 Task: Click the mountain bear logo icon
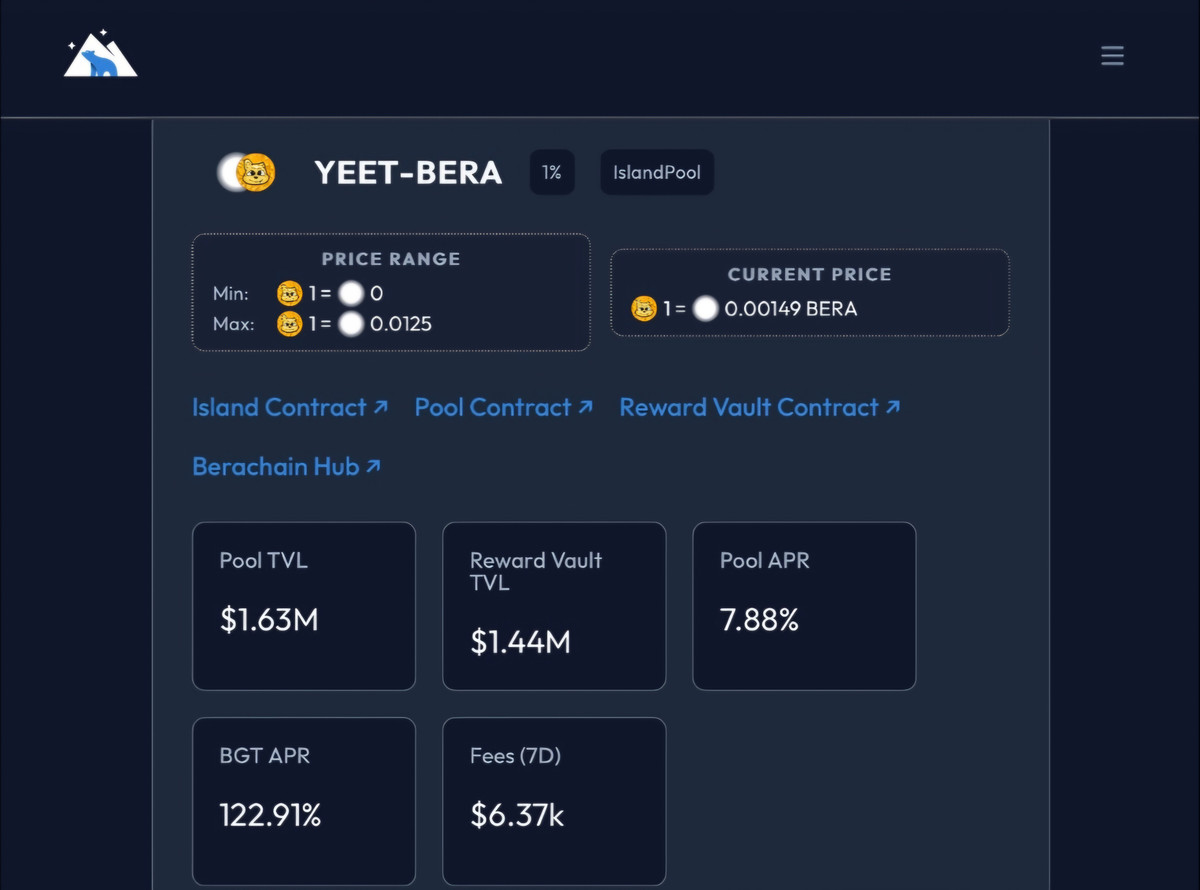(100, 57)
